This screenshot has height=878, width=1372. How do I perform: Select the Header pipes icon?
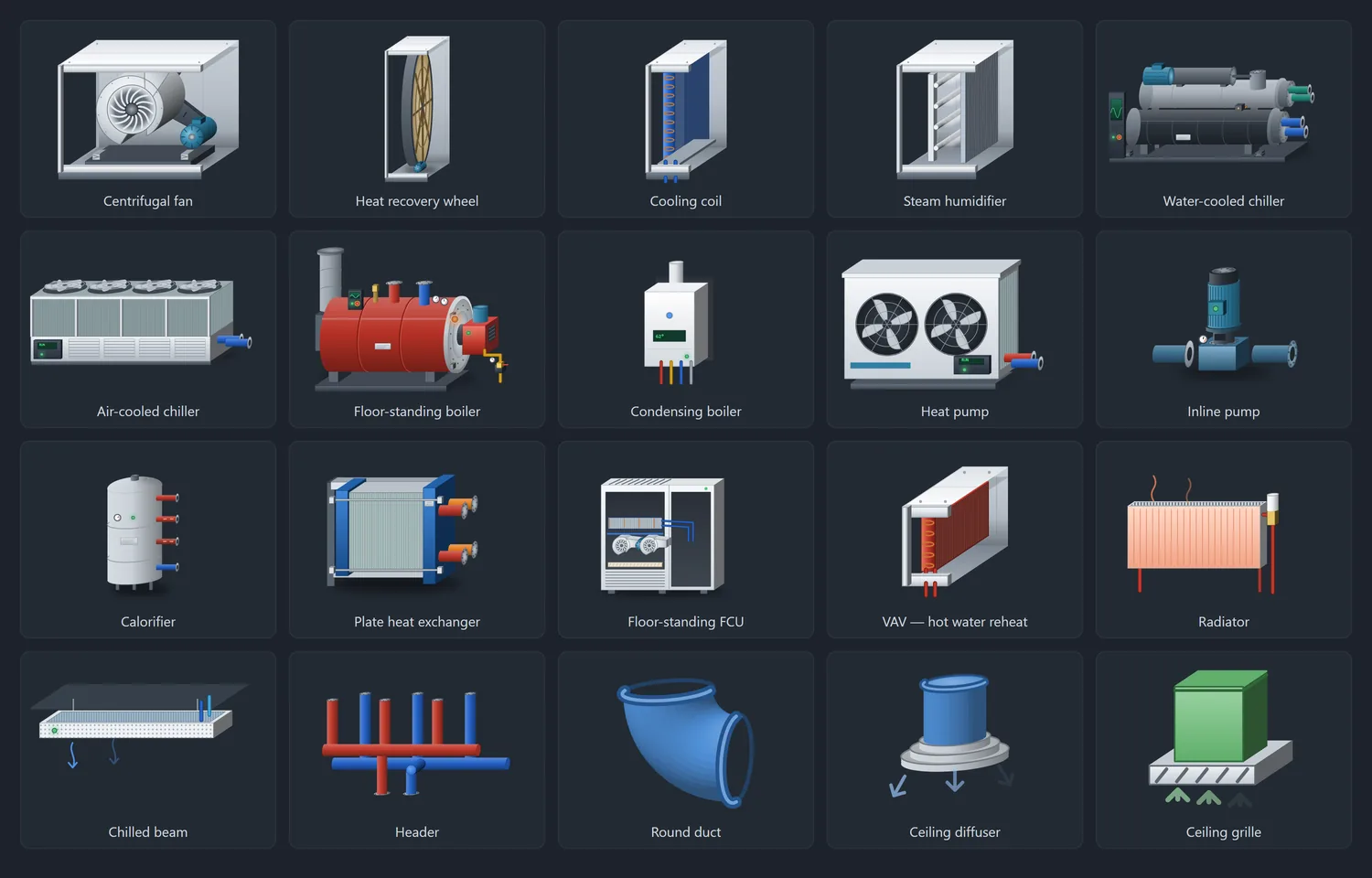tap(415, 744)
